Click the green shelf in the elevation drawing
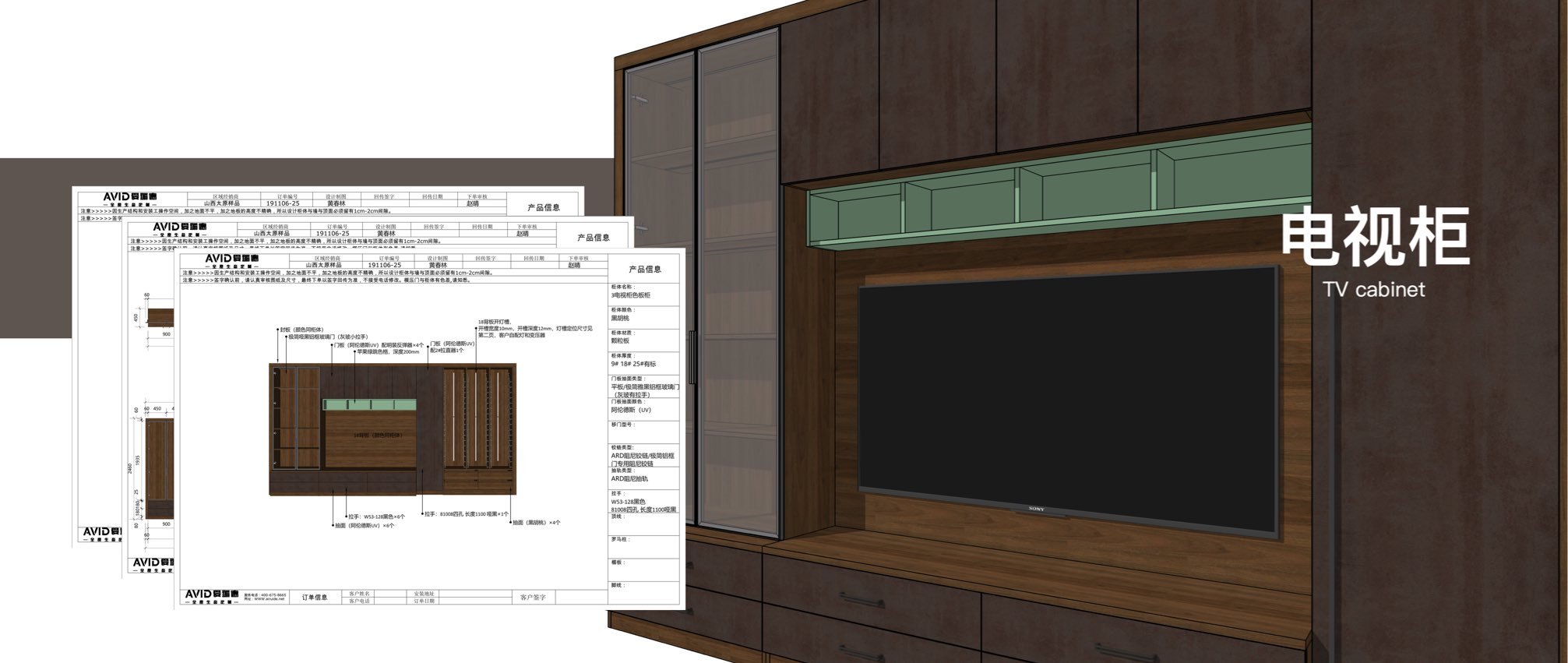 click(x=369, y=404)
